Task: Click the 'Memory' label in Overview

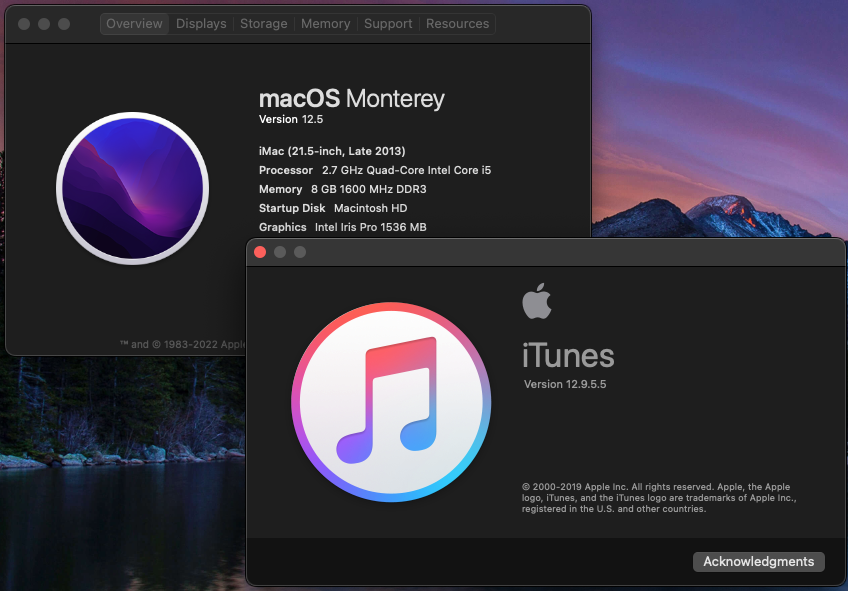Action: point(280,189)
